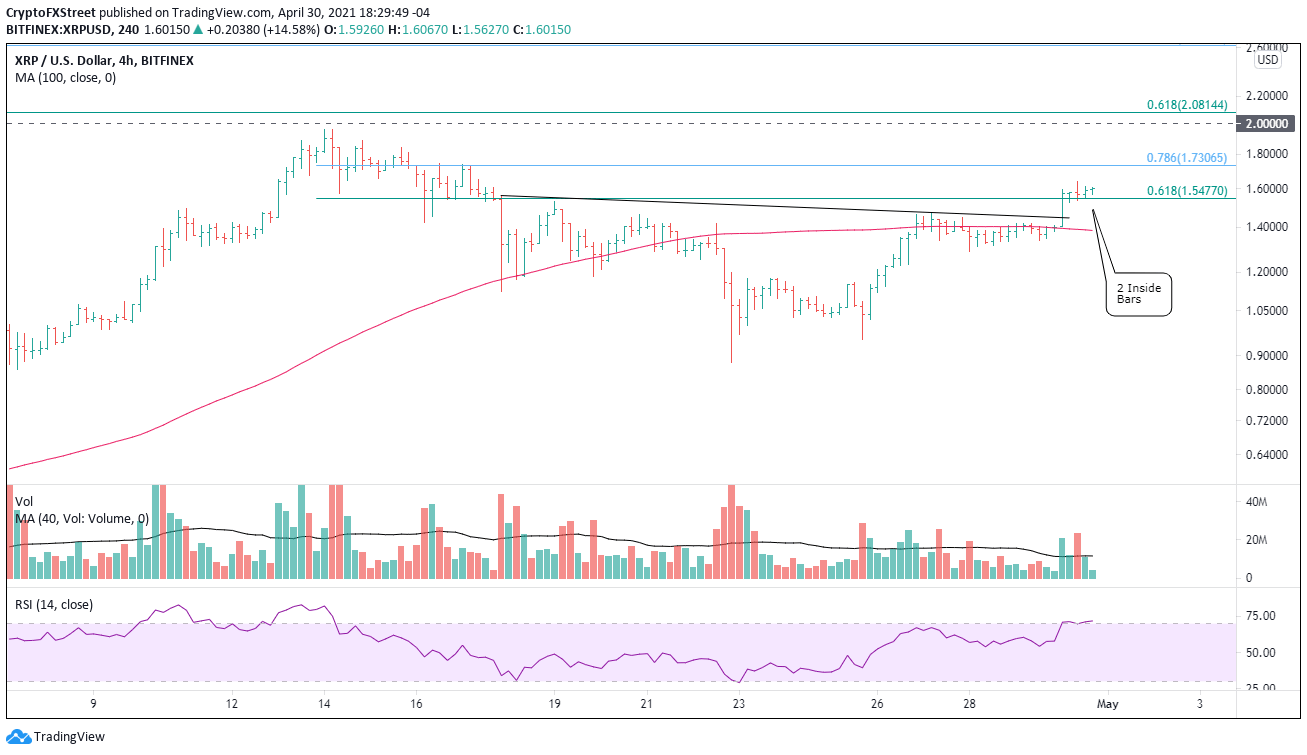Click the 1.40000 price axis value
Screen dimensions: 1307x755
click(1268, 227)
